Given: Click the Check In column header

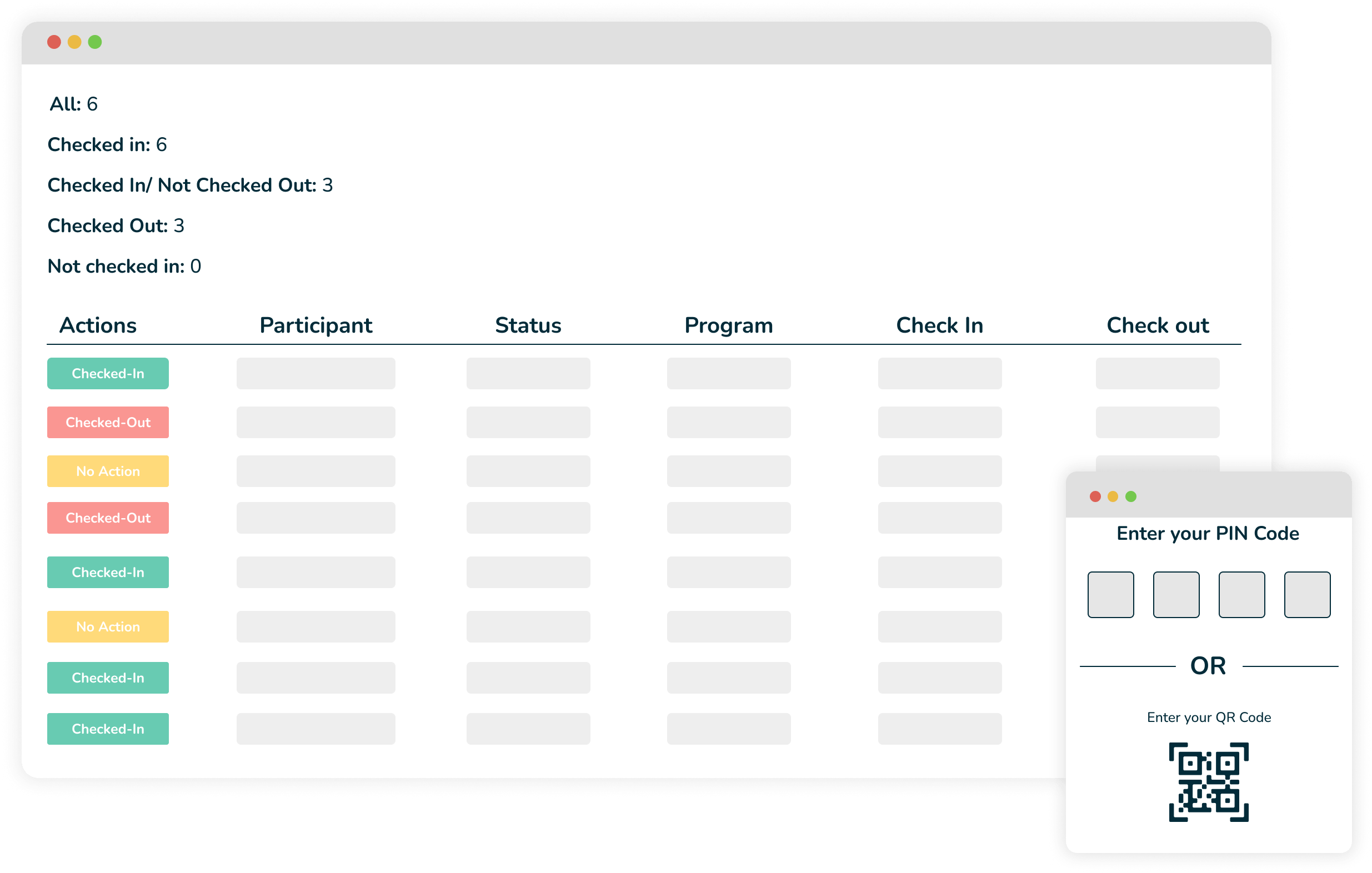Looking at the screenshot, I should pyautogui.click(x=939, y=325).
